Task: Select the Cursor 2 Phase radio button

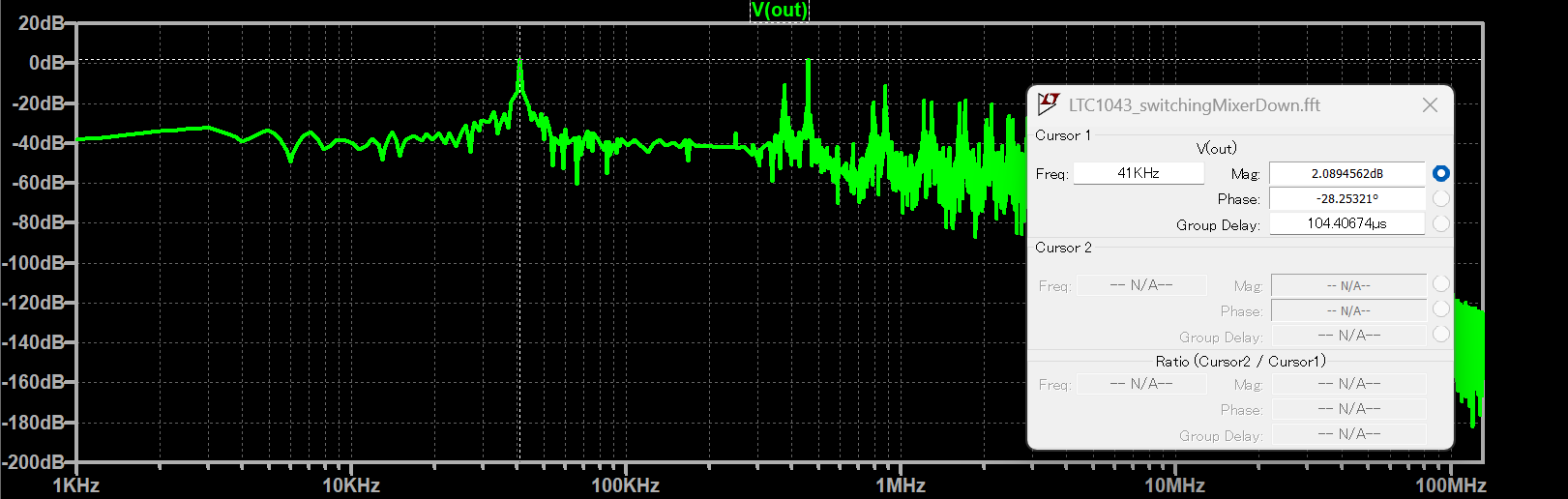Action: (1440, 309)
